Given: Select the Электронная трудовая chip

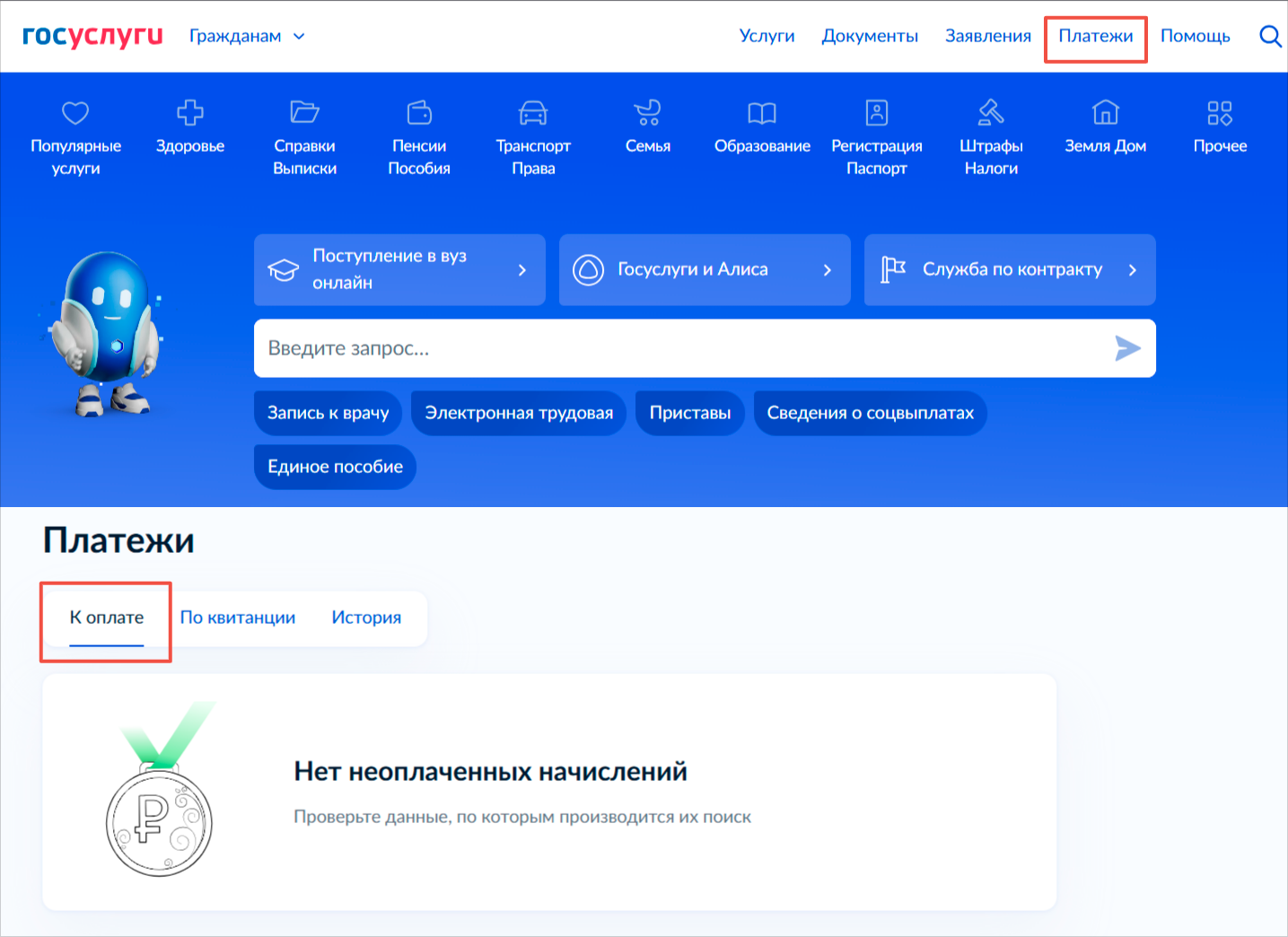Looking at the screenshot, I should (519, 413).
